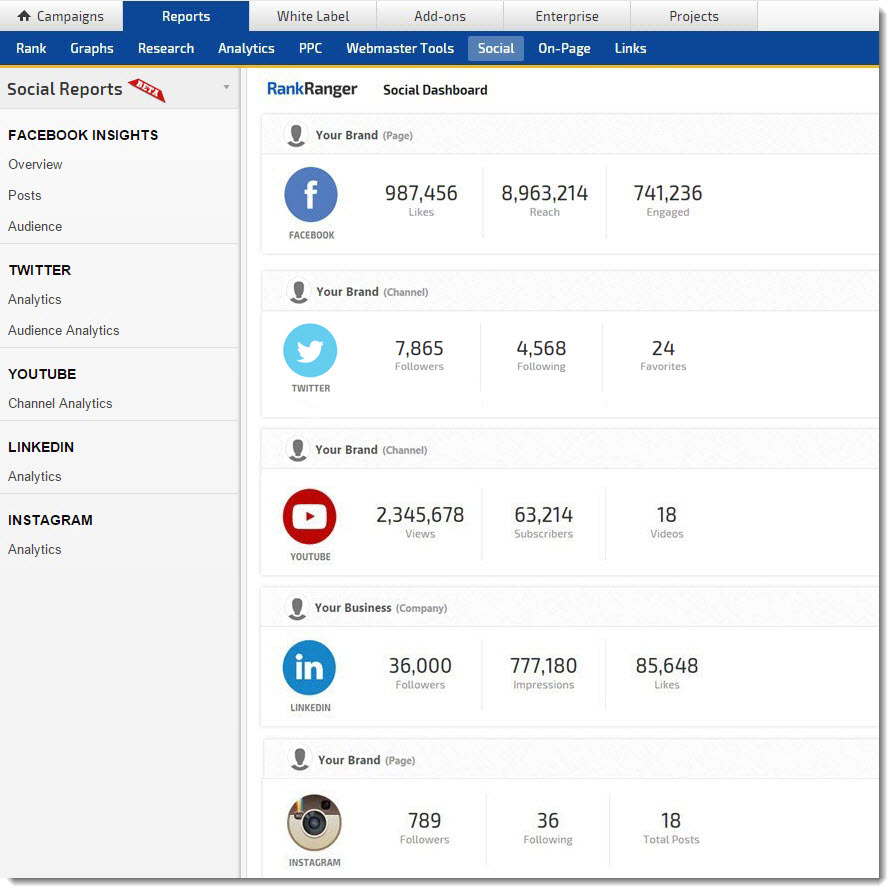Click the LinkedIn logo icon

point(309,668)
